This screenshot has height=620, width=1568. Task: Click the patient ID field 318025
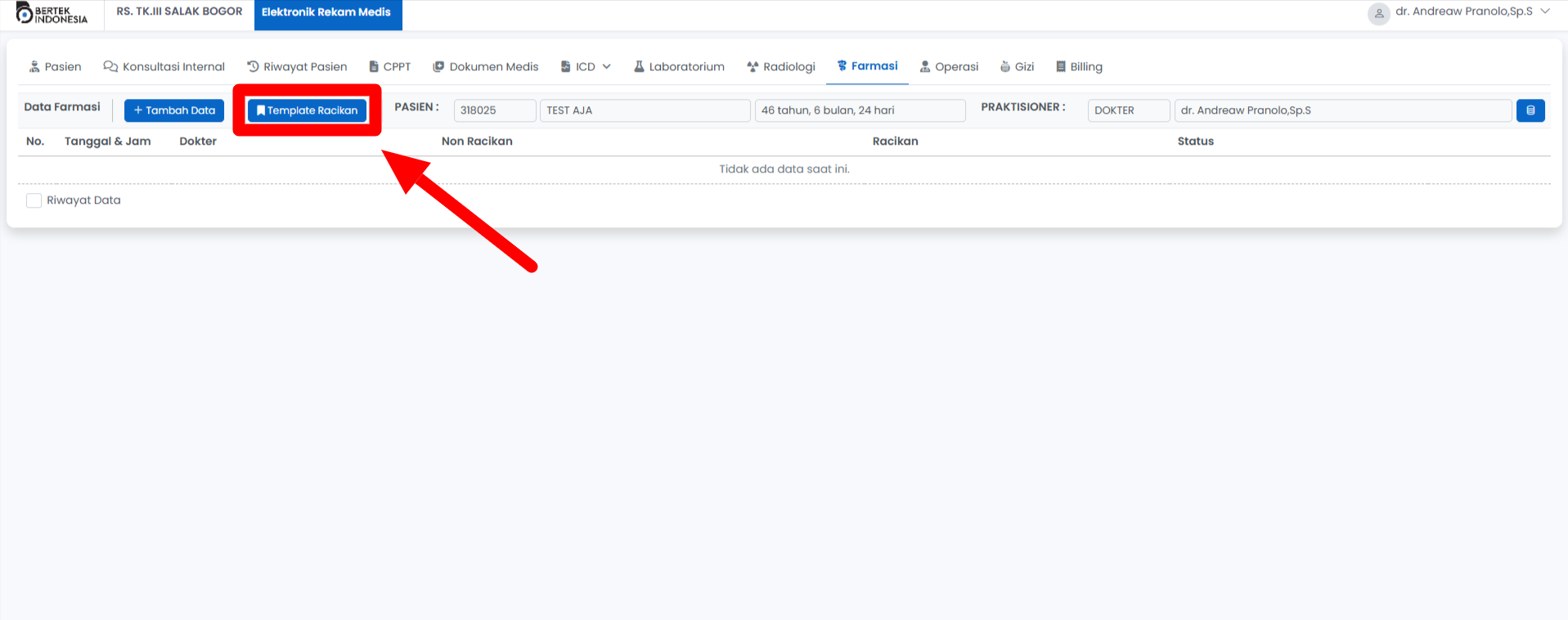click(494, 110)
